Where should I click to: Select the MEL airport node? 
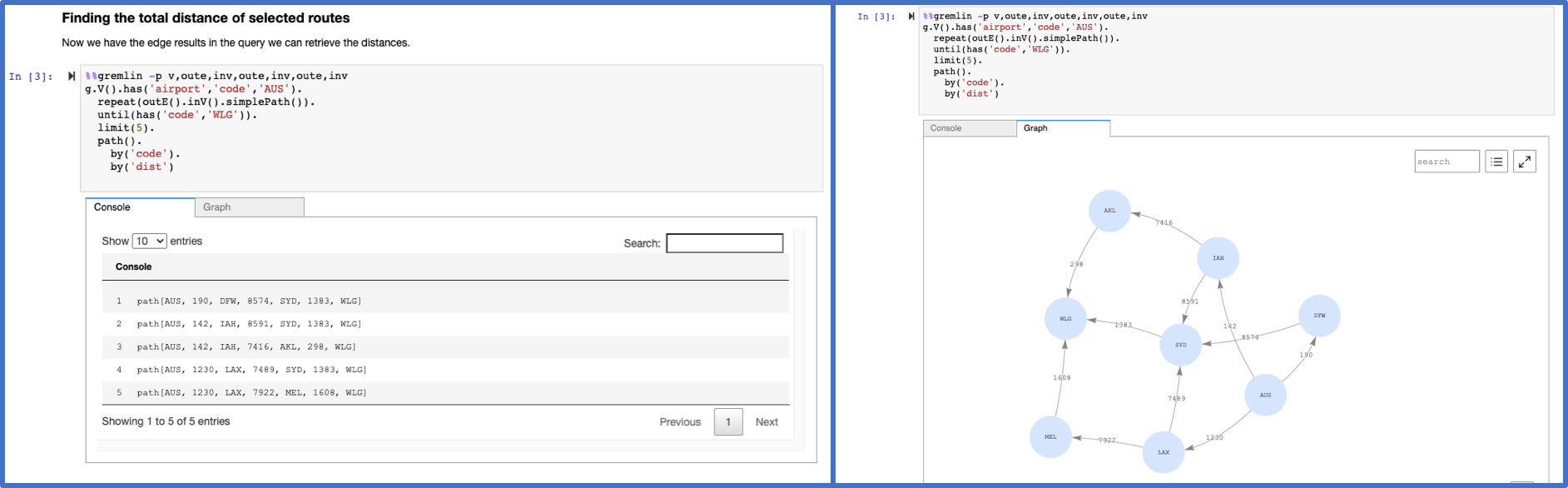(x=1050, y=436)
